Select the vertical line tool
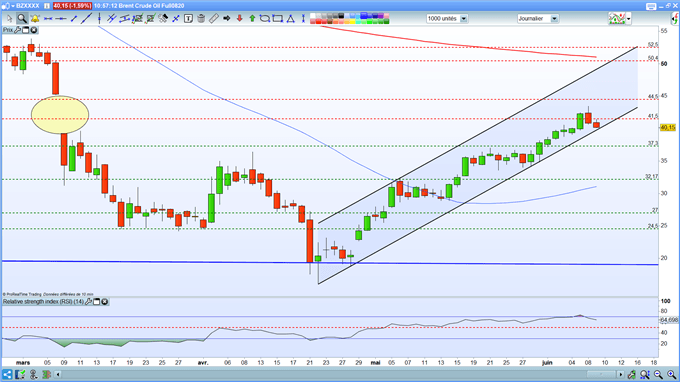The height and width of the screenshot is (382, 680). coord(99,18)
